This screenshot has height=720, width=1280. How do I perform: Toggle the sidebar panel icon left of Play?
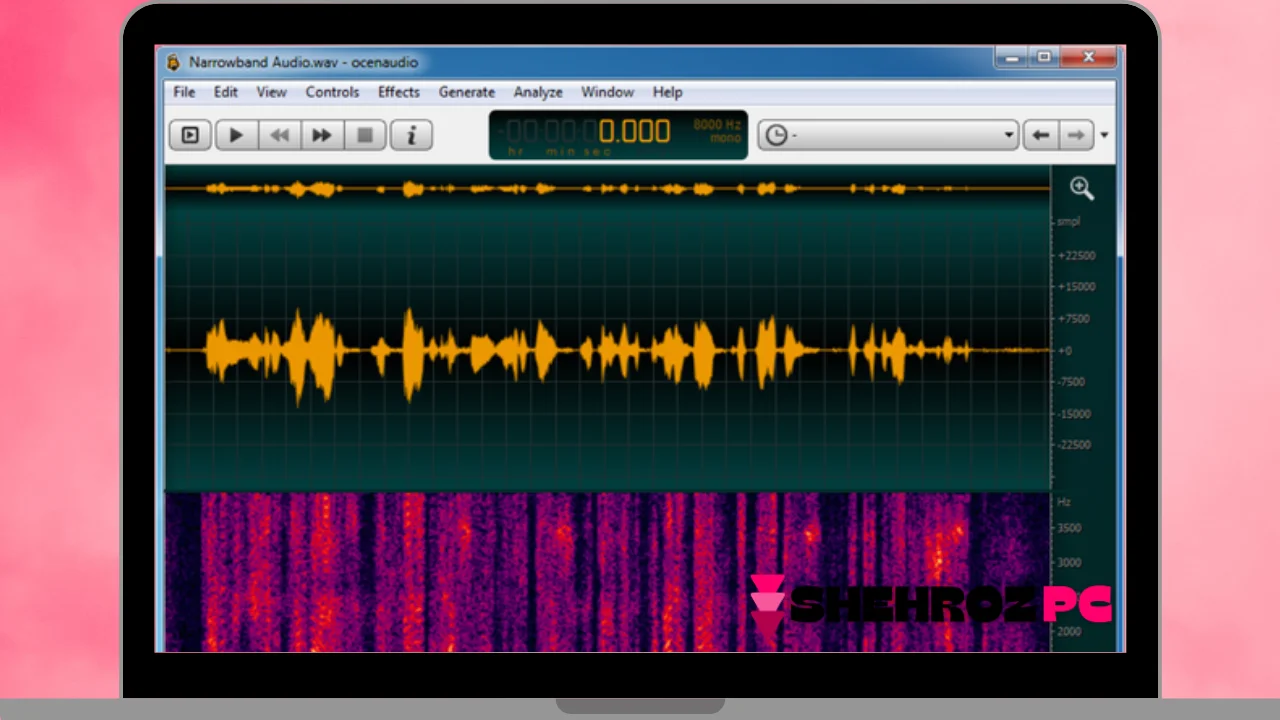(190, 135)
